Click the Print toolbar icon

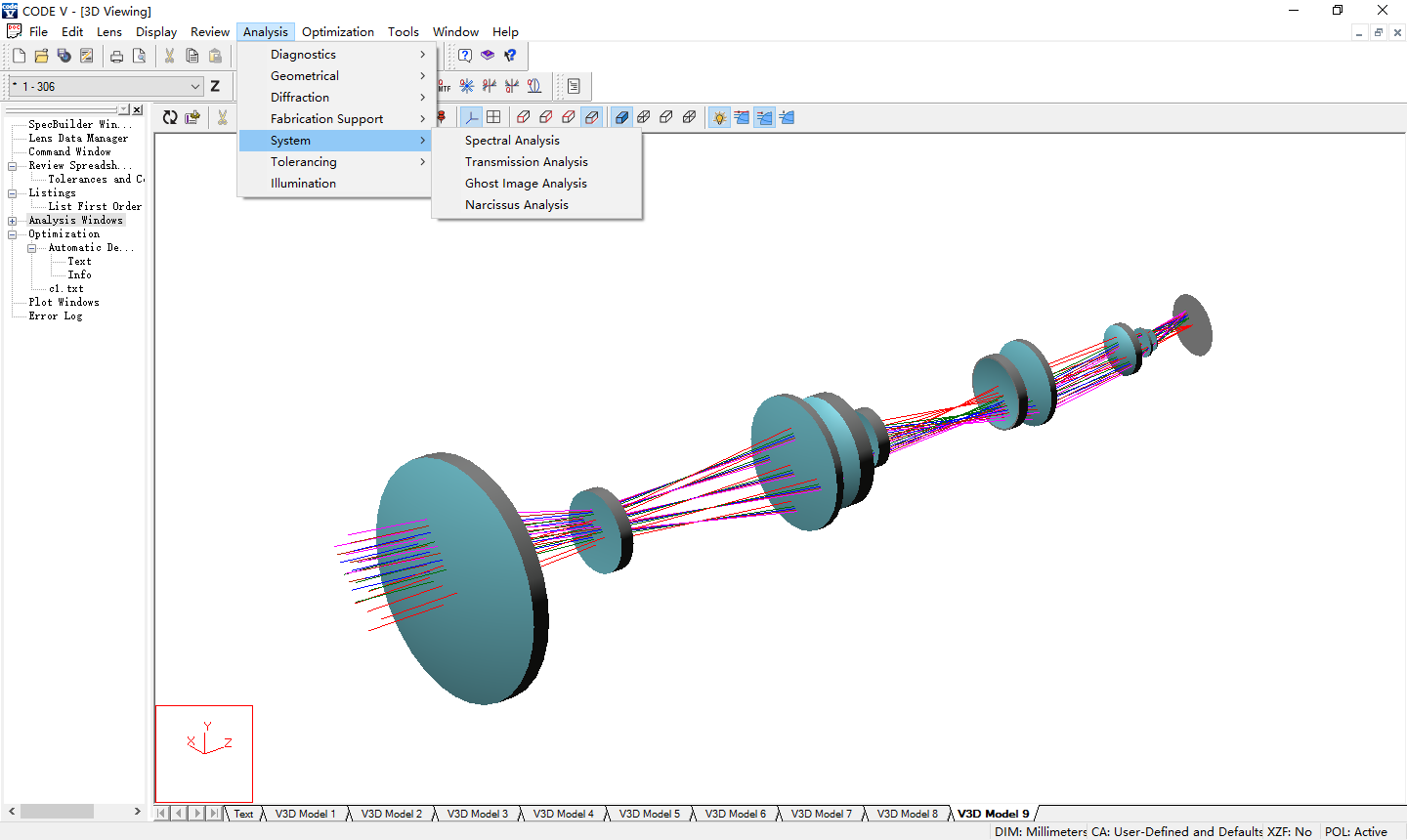pyautogui.click(x=116, y=56)
